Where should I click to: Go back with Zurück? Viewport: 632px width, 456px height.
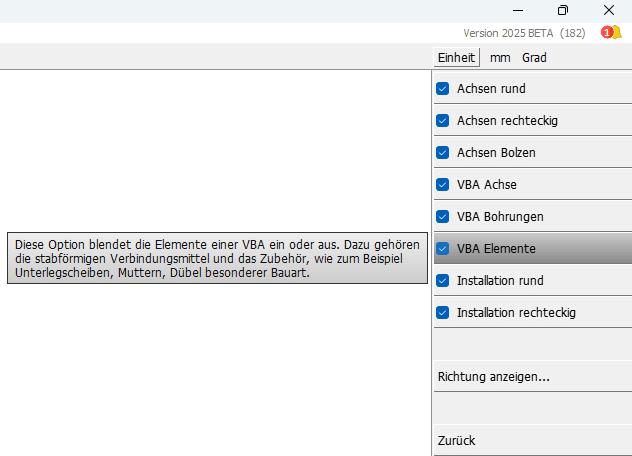456,440
